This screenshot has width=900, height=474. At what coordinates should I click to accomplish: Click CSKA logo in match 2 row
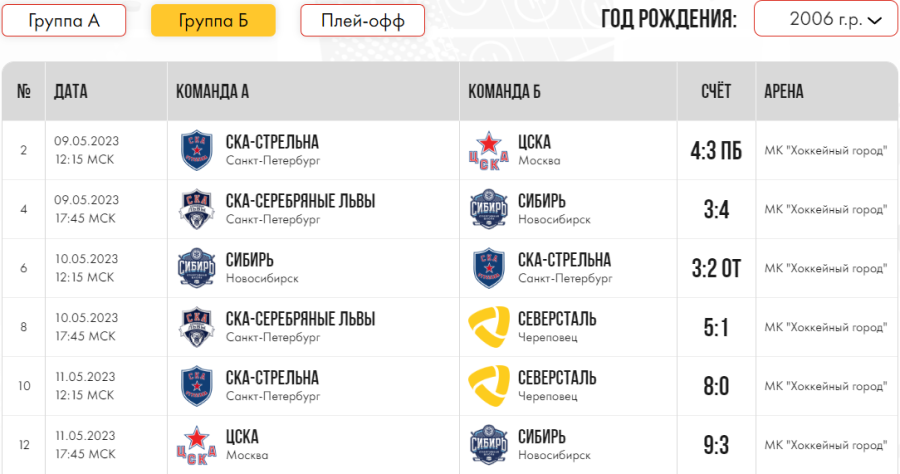489,151
